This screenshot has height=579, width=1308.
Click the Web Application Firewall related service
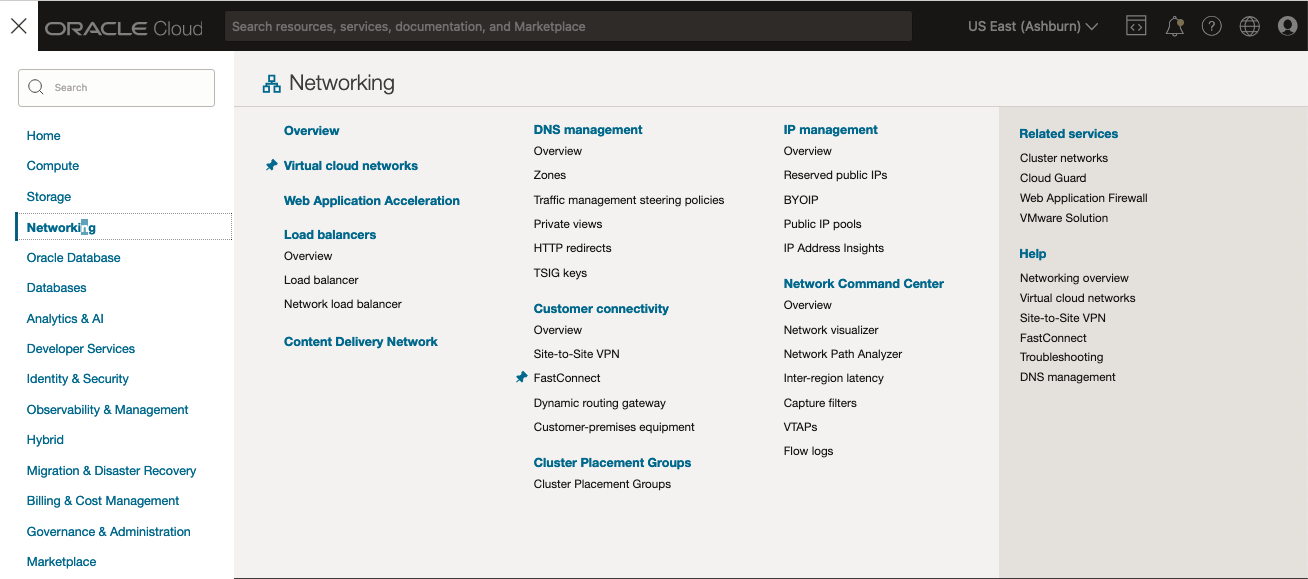pos(1084,198)
